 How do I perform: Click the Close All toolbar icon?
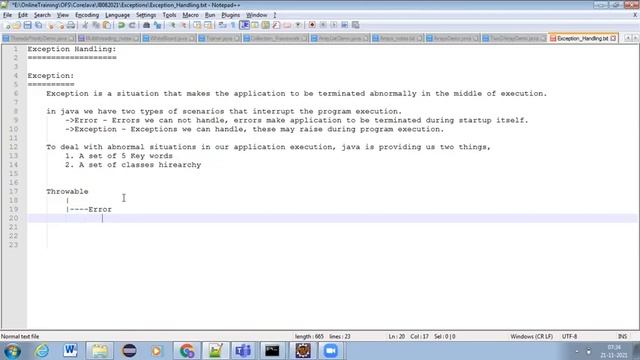click(x=60, y=25)
